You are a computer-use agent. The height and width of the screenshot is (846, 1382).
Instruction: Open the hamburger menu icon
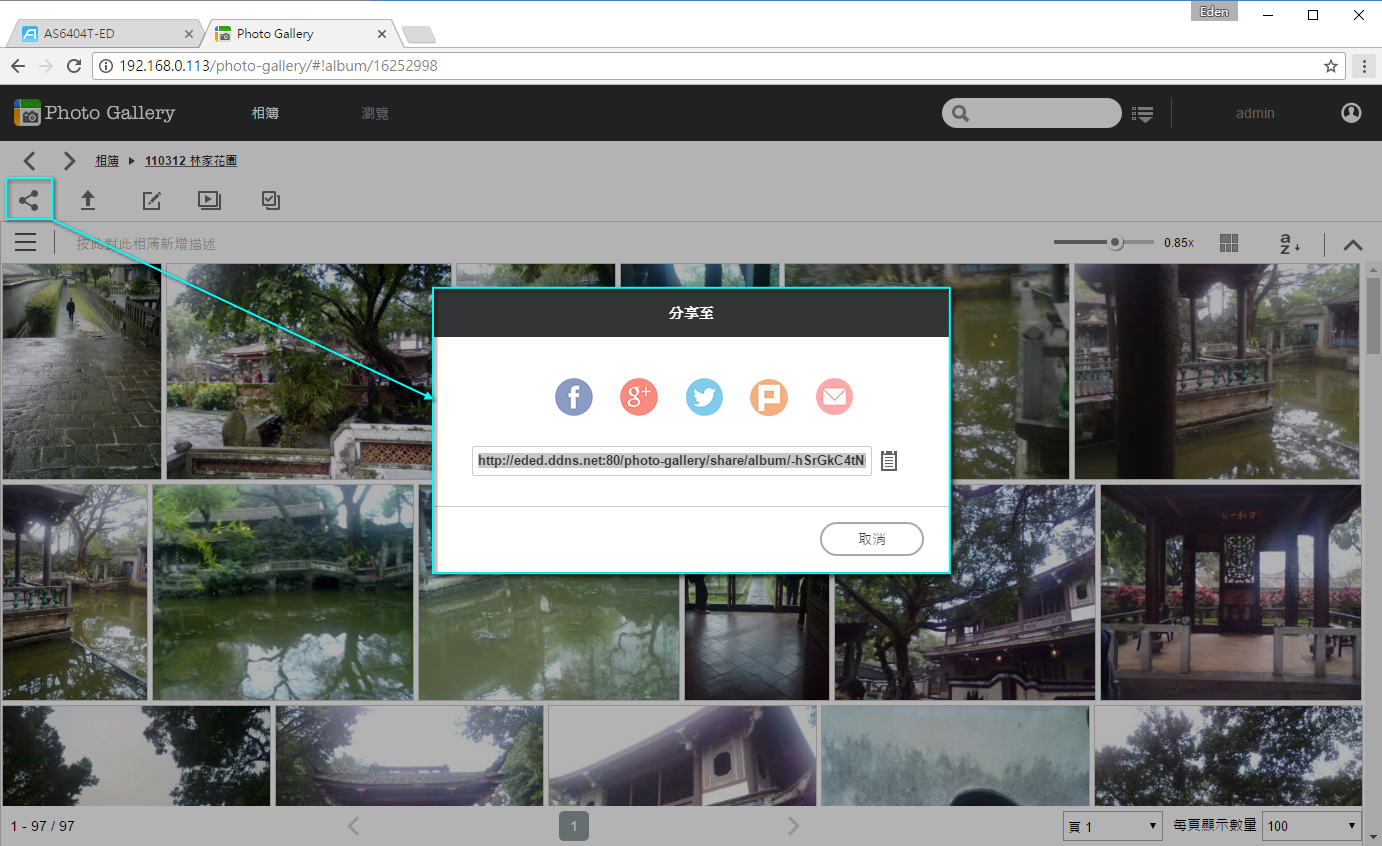tap(26, 242)
